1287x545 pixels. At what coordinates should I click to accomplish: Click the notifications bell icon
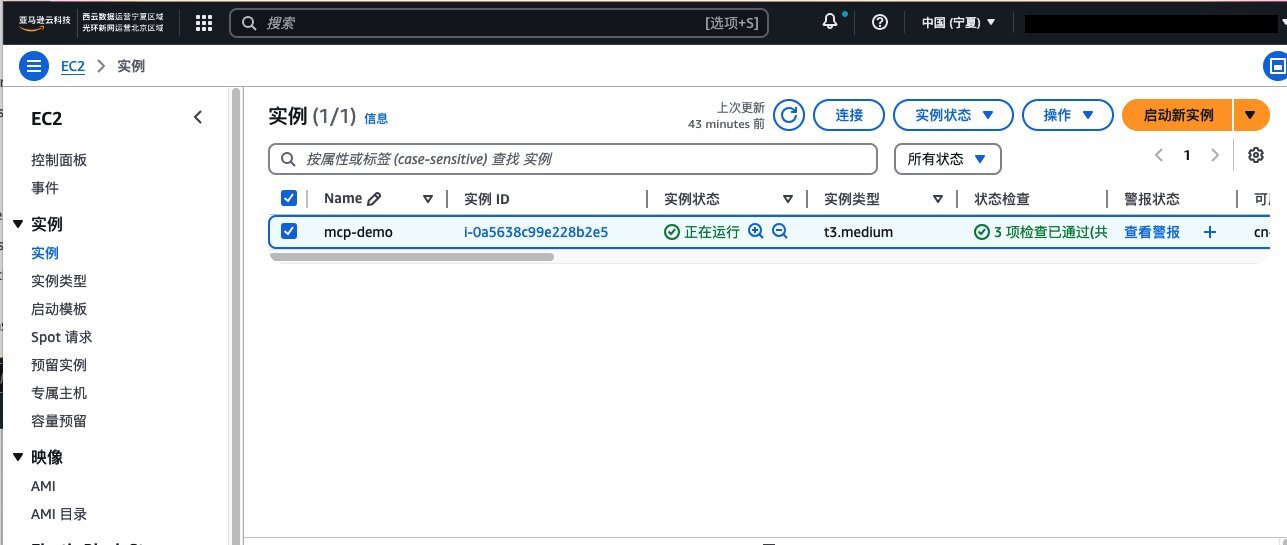point(830,22)
